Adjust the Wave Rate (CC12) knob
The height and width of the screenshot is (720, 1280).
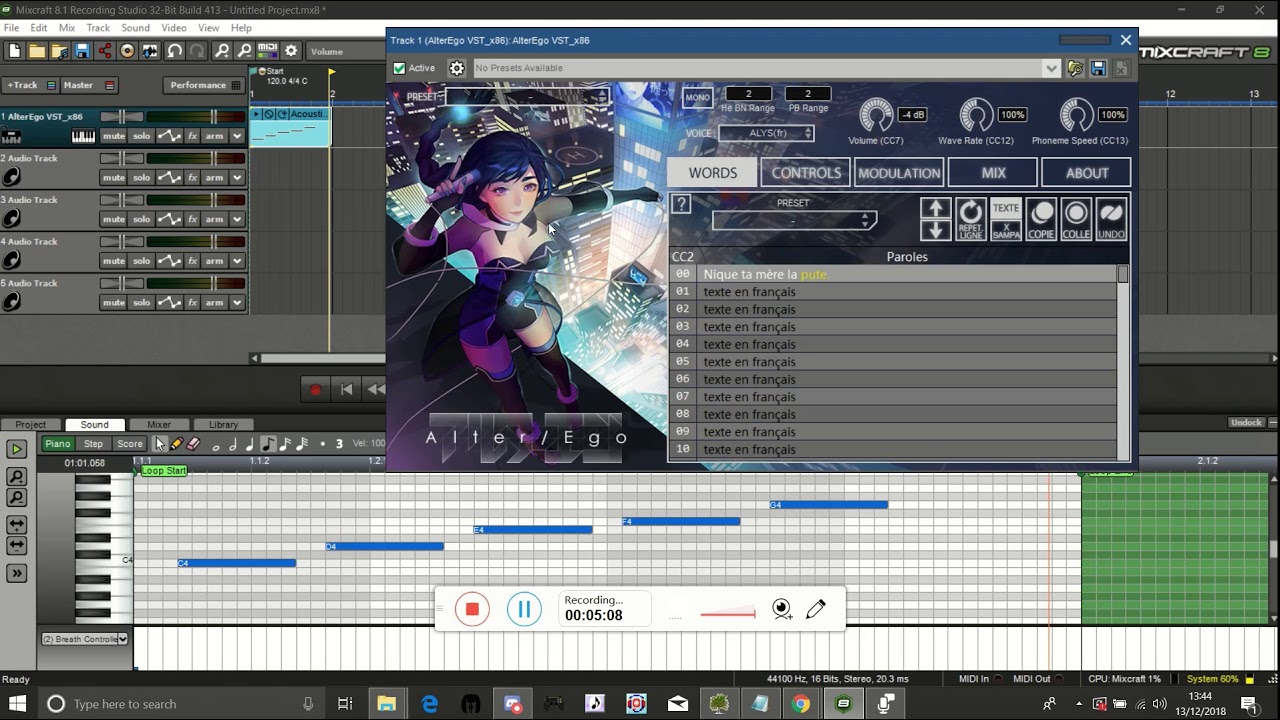pos(976,115)
